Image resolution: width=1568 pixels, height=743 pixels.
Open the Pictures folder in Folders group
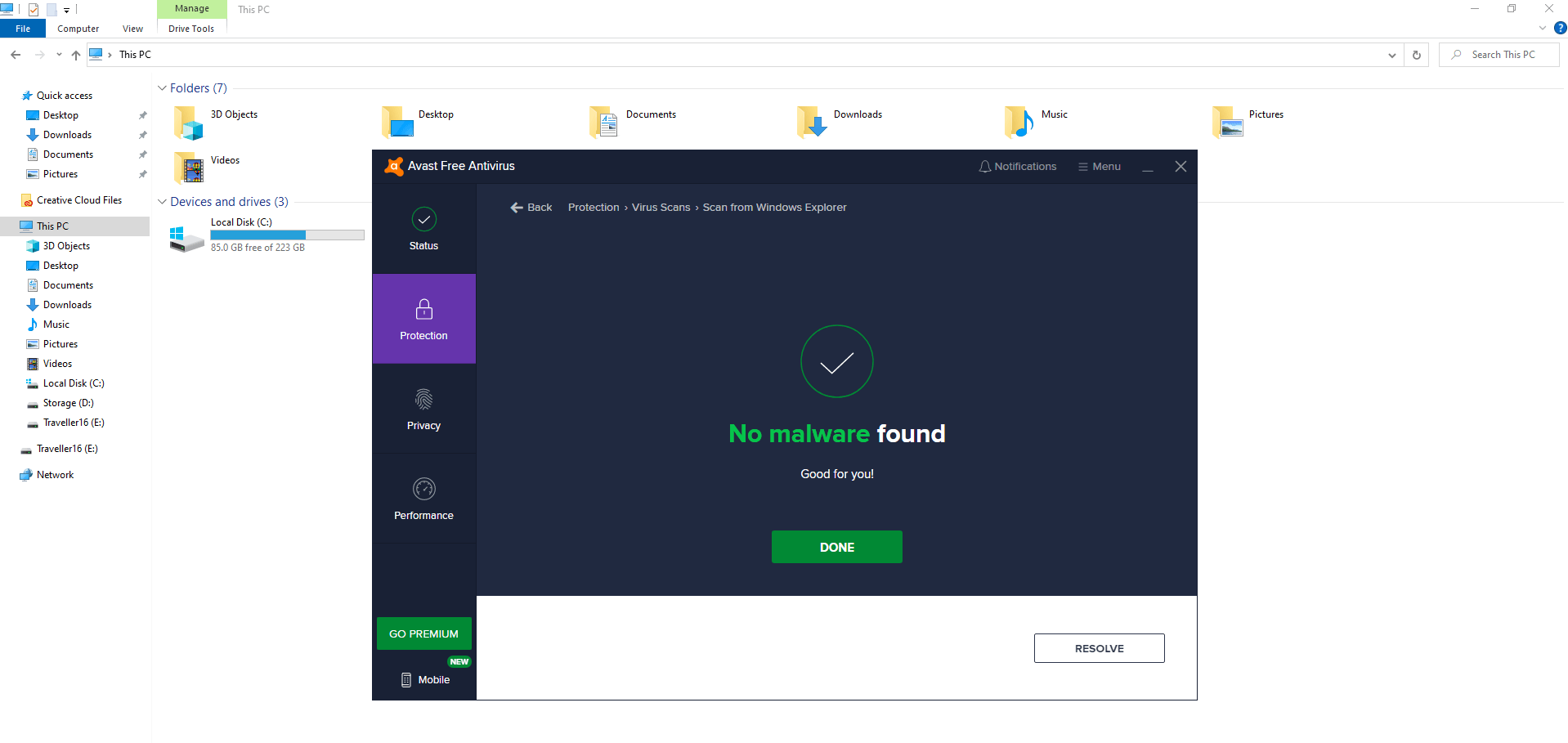(1248, 122)
